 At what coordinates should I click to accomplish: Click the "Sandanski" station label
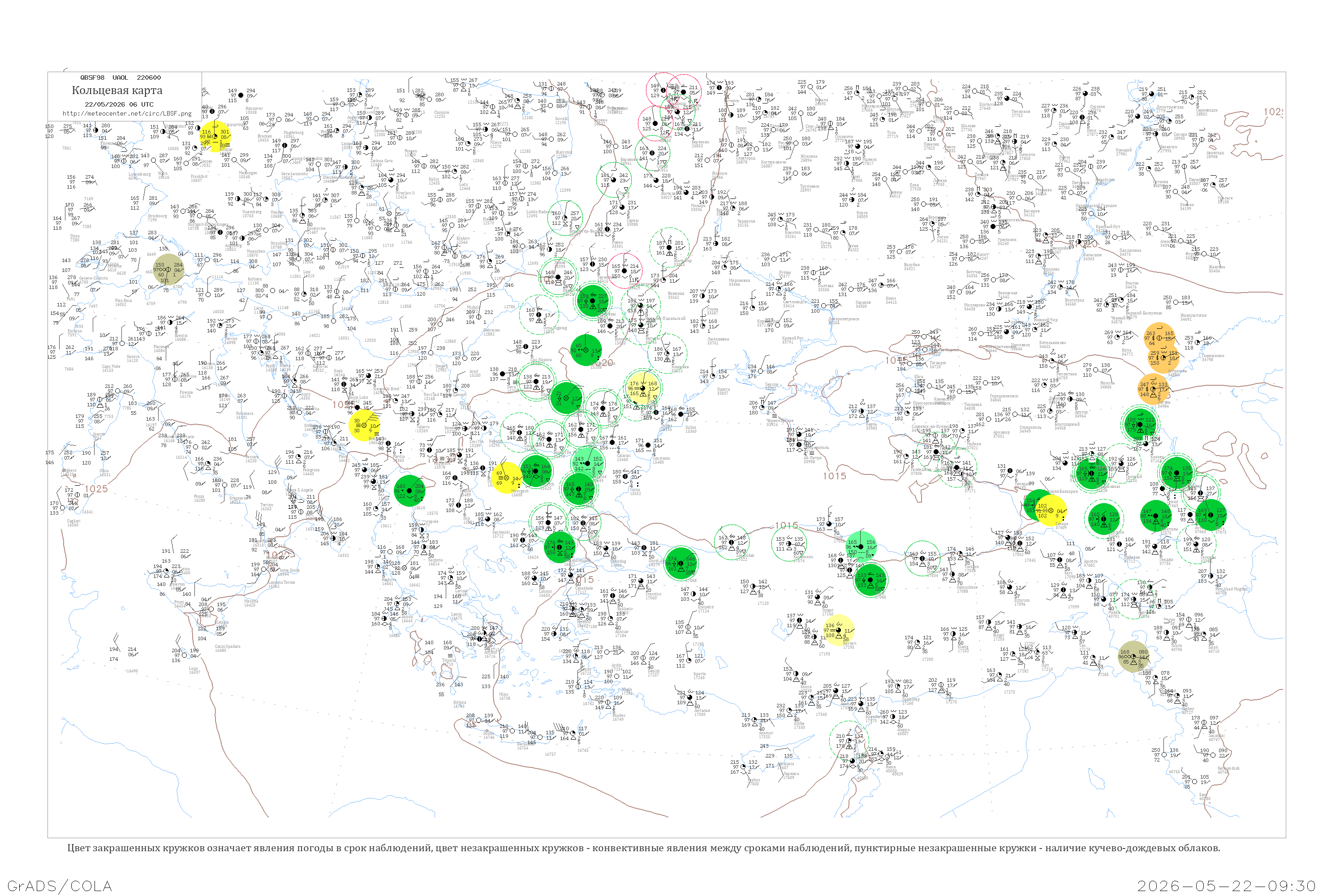(x=502, y=534)
